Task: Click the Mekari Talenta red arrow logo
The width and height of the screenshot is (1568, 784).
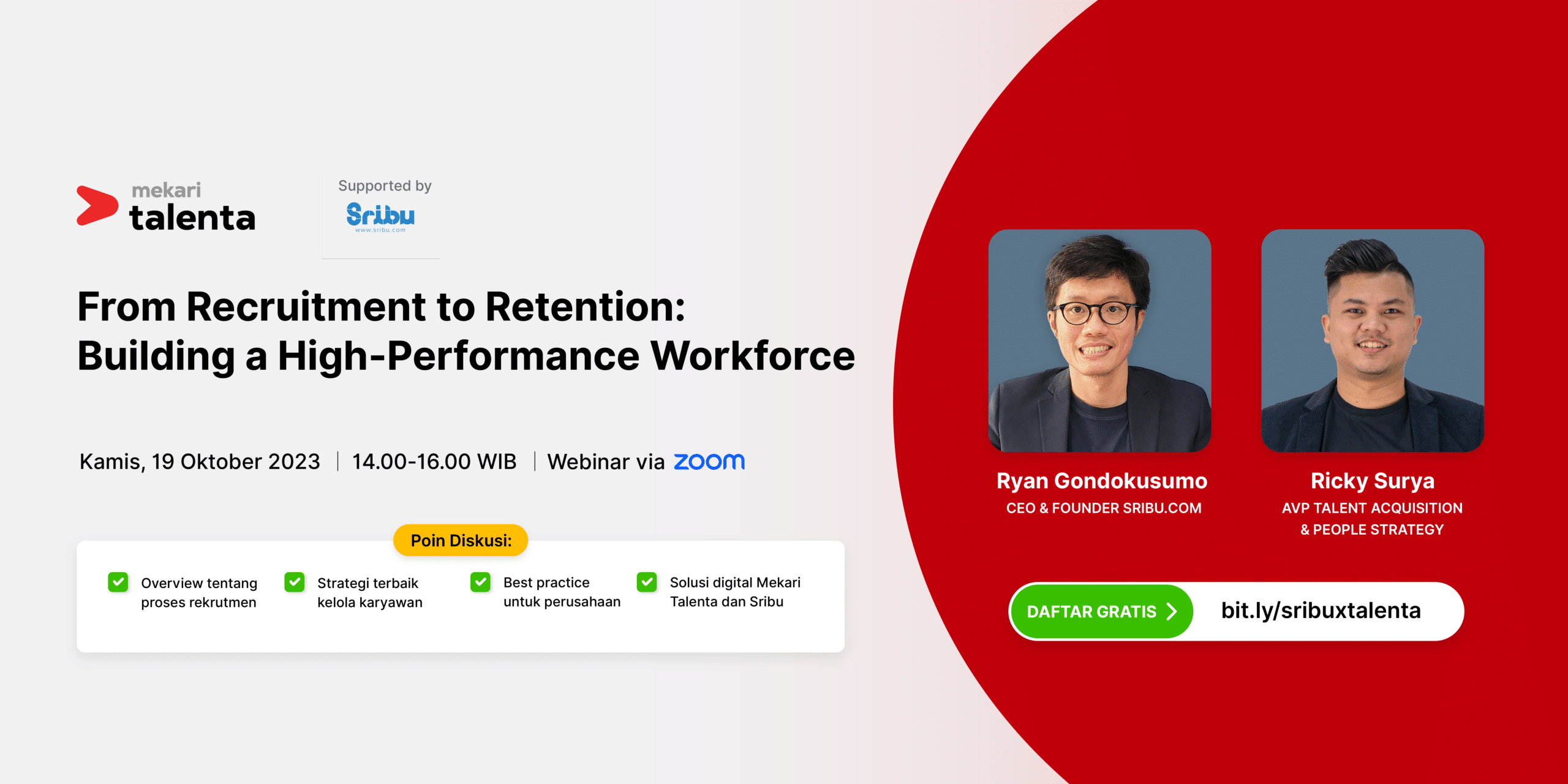Action: [97, 206]
